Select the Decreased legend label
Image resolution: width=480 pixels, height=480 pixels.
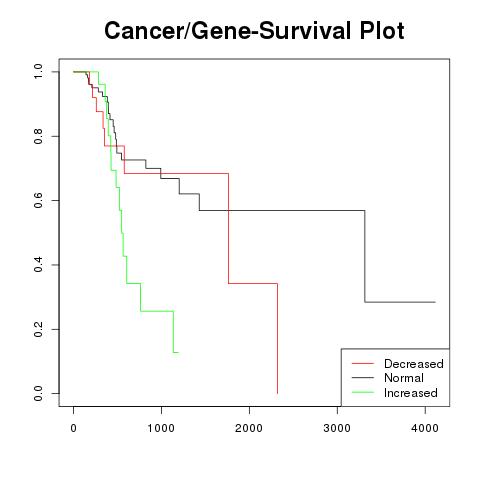pyautogui.click(x=414, y=364)
